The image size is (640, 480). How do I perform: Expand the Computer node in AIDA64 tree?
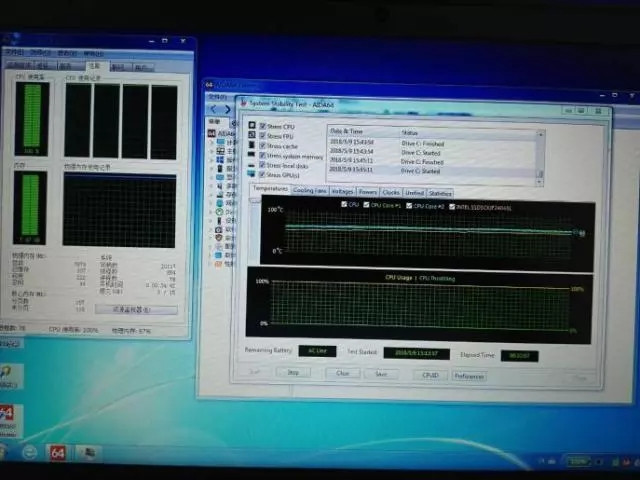(x=212, y=142)
